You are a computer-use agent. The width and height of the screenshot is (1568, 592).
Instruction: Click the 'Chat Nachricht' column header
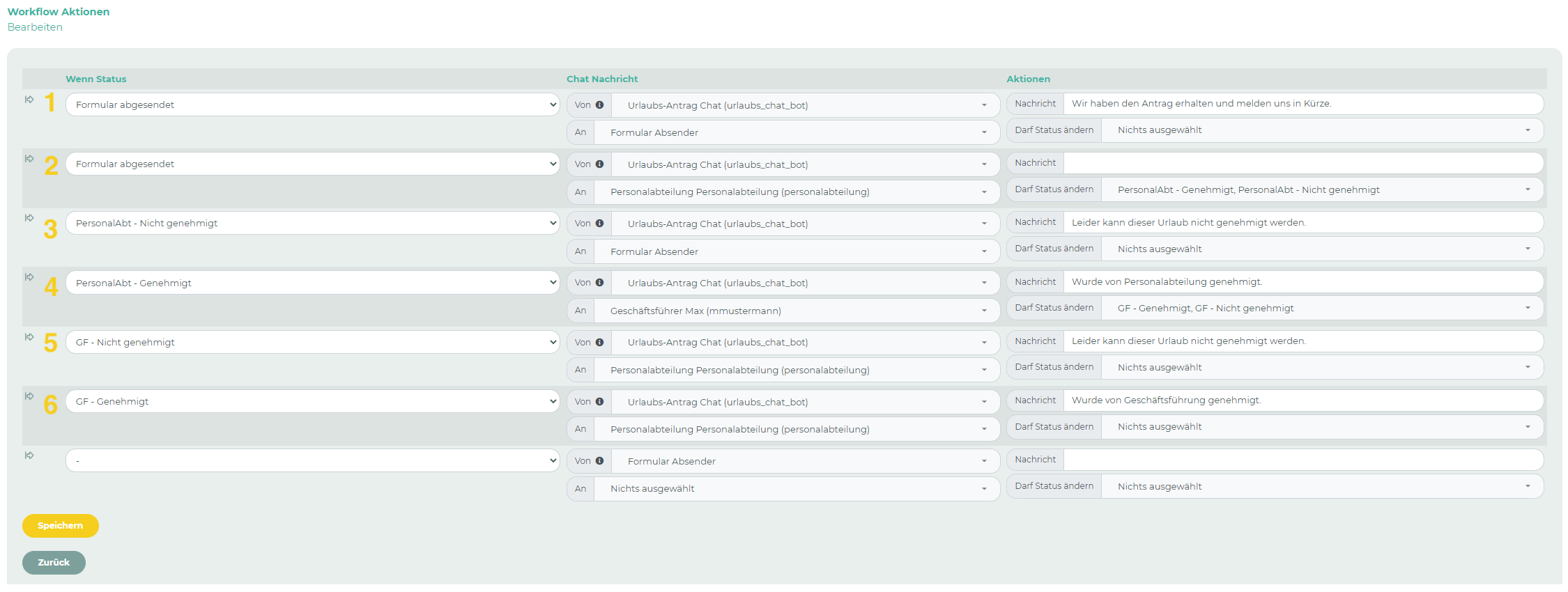pyautogui.click(x=602, y=79)
